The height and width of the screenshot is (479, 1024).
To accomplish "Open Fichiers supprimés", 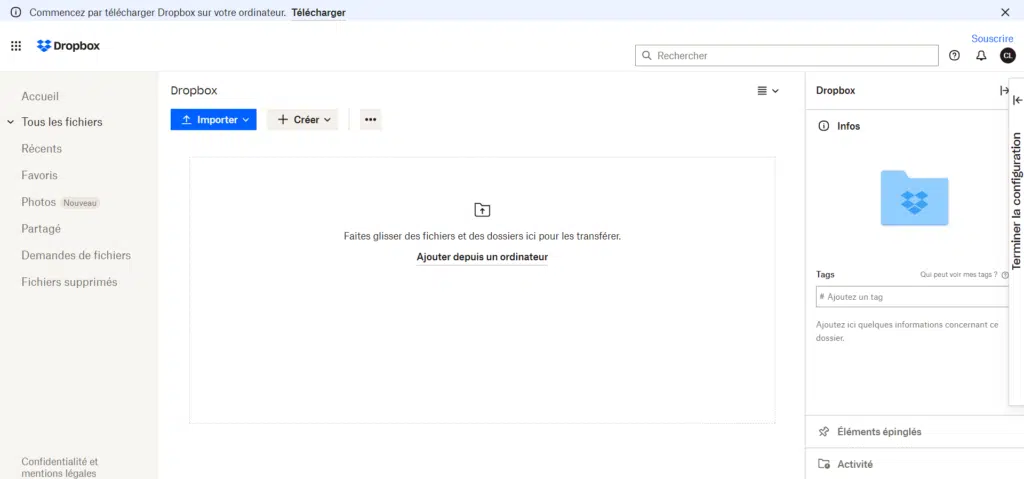I will (x=69, y=282).
